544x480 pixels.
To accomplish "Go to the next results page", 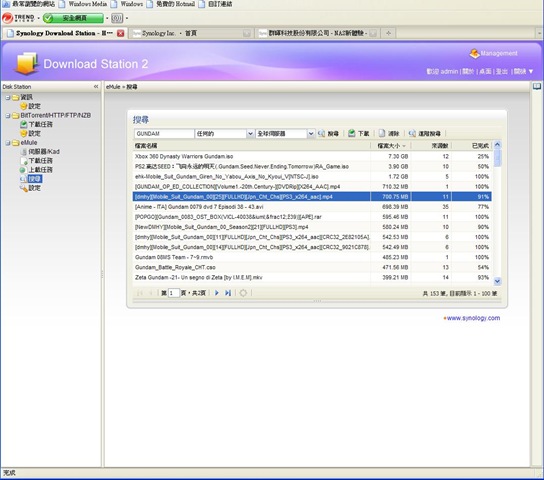I will point(217,293).
